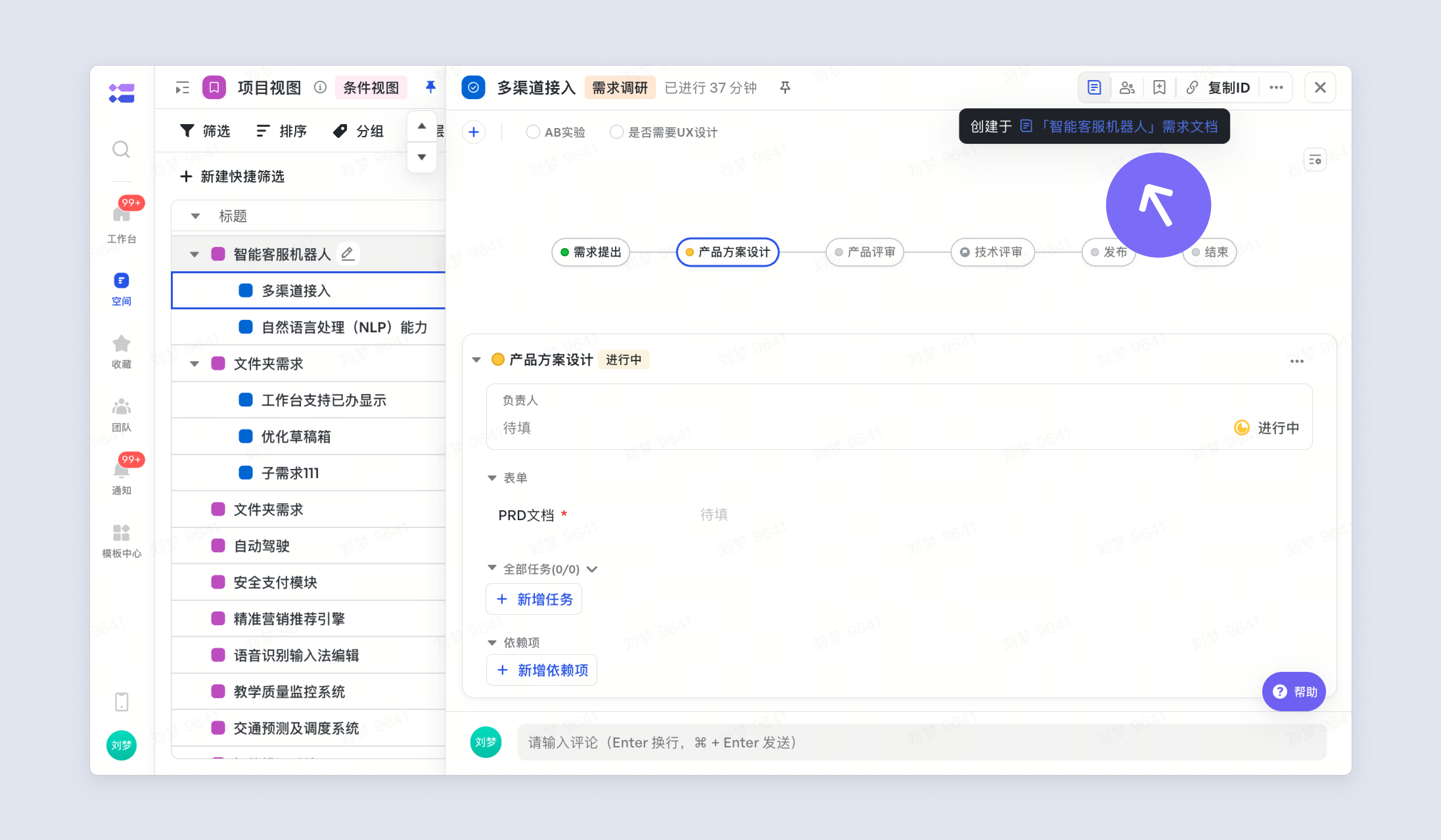Open the 排序 sort menu

pos(281,131)
